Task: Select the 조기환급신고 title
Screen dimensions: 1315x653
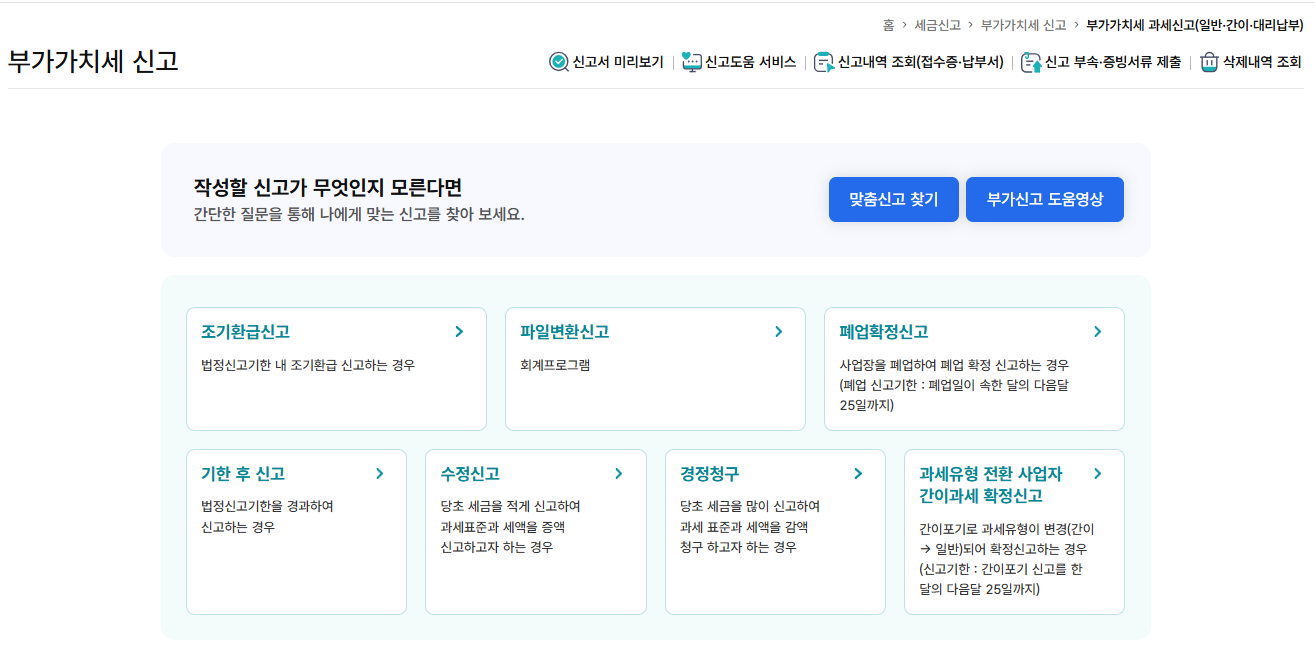Action: tap(245, 332)
